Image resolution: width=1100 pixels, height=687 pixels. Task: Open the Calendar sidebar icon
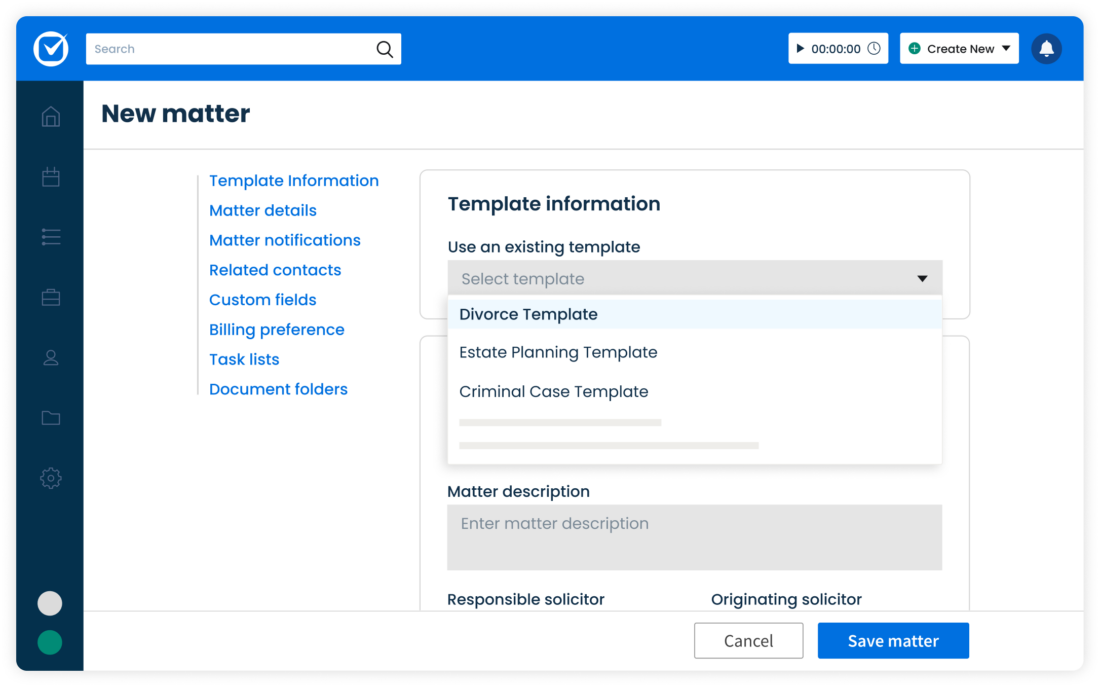(x=51, y=177)
